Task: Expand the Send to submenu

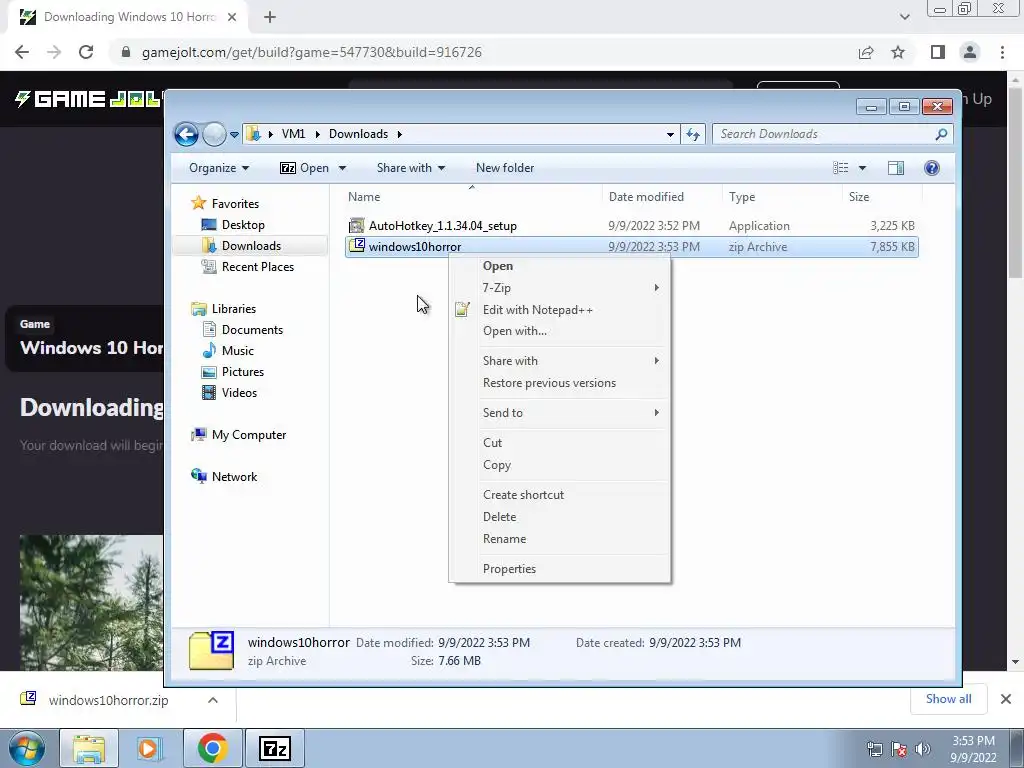Action: [x=560, y=413]
